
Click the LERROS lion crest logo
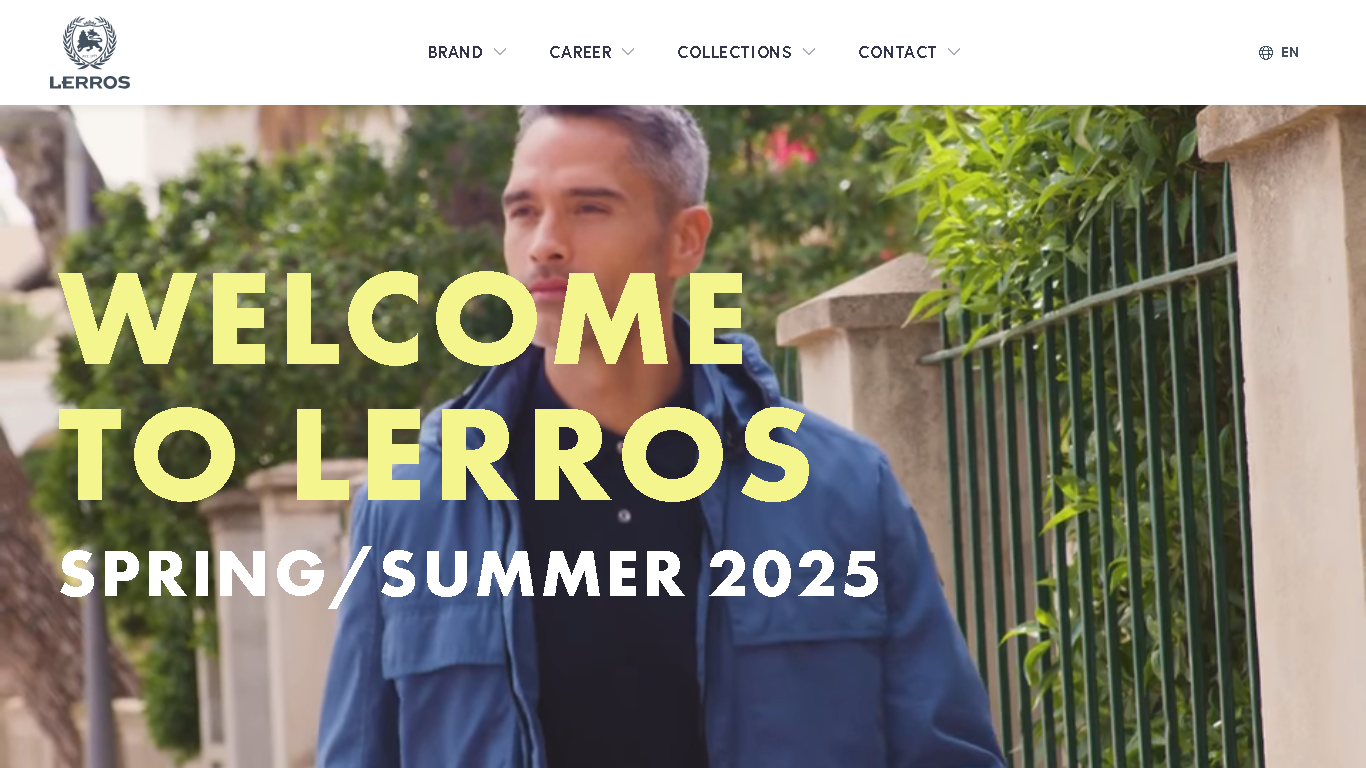(x=90, y=42)
